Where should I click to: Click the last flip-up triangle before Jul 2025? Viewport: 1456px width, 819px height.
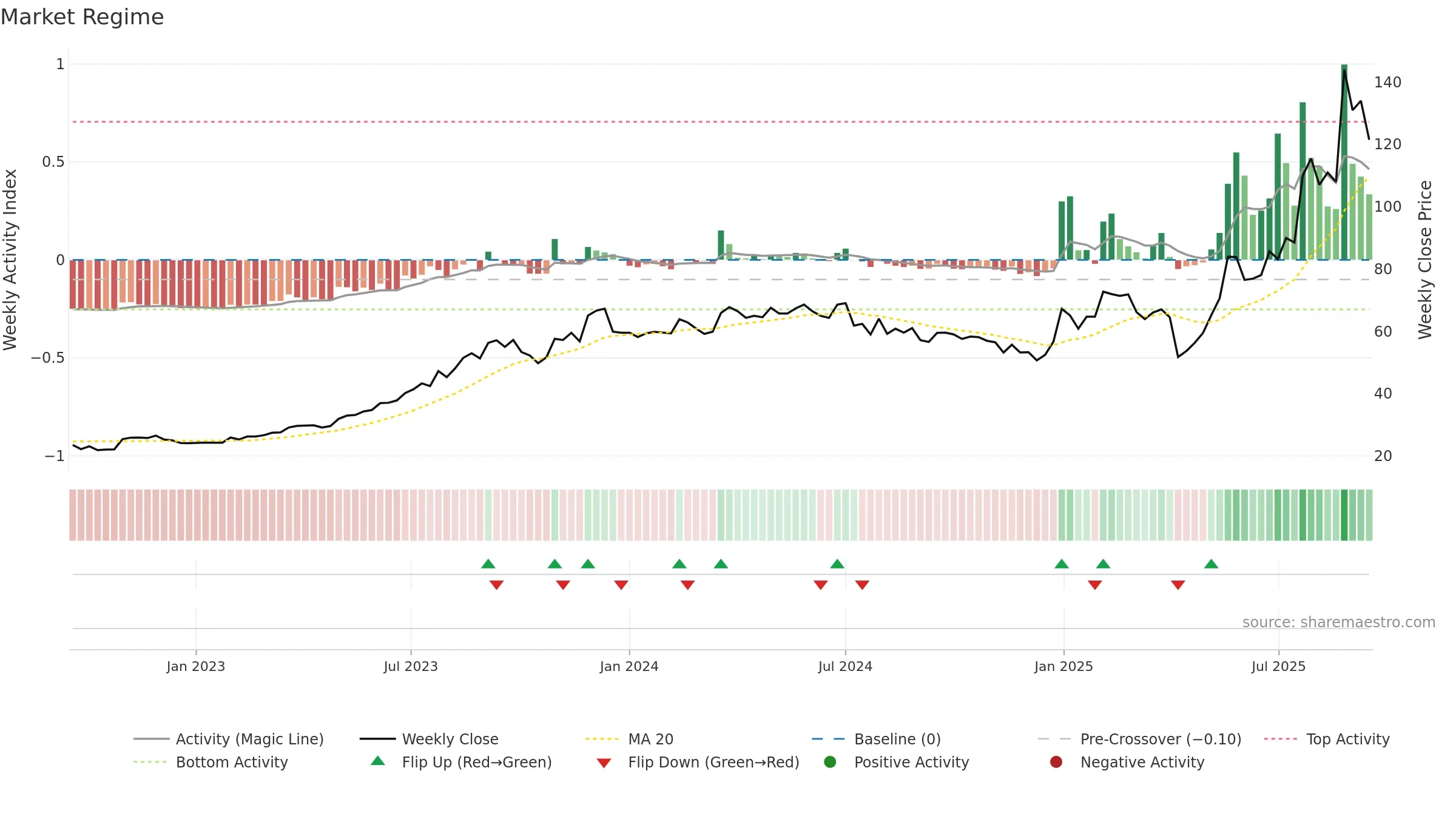pos(1212,564)
